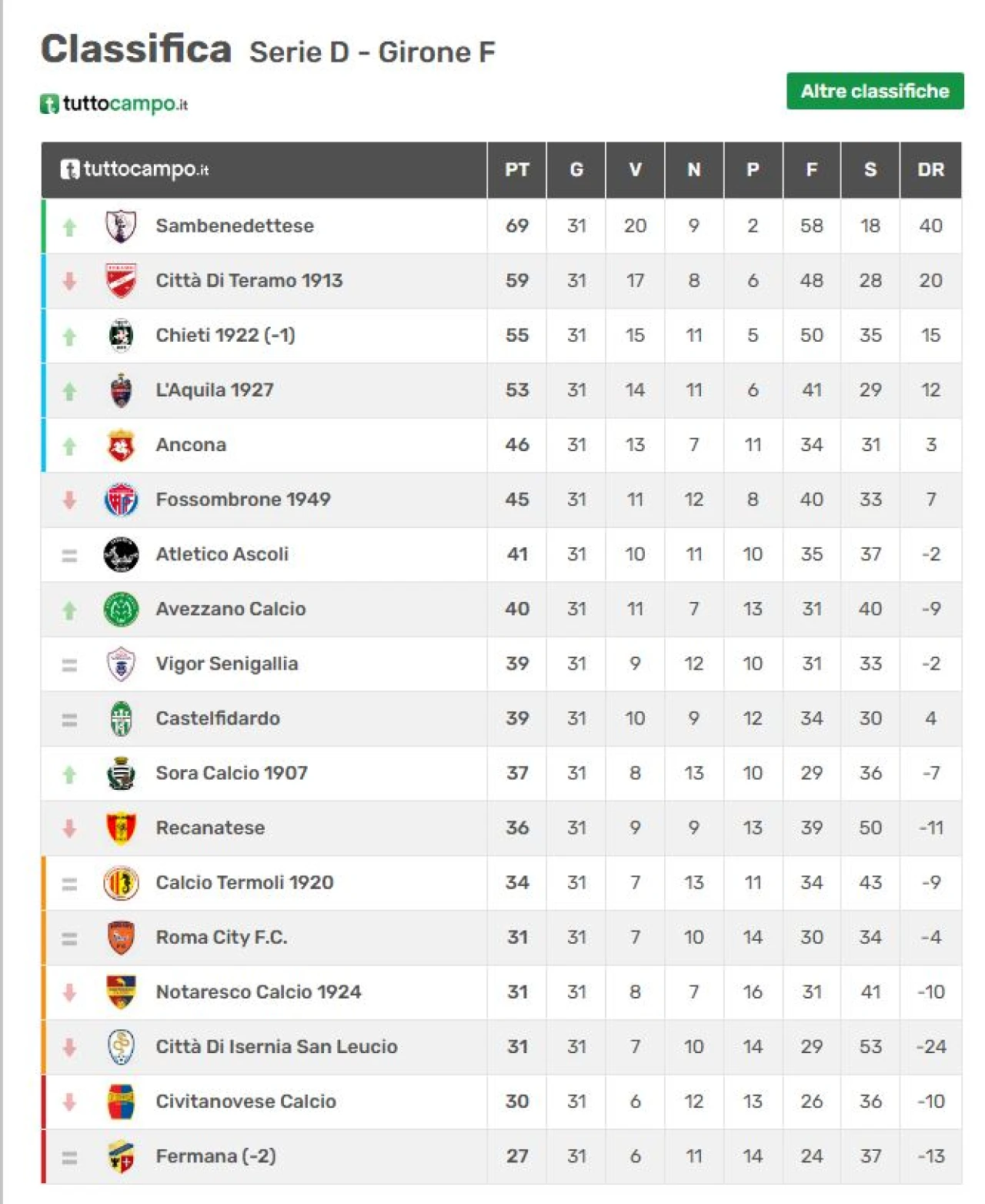Open the Roma City F.C. team link
This screenshot has width=985, height=1204.
click(222, 938)
